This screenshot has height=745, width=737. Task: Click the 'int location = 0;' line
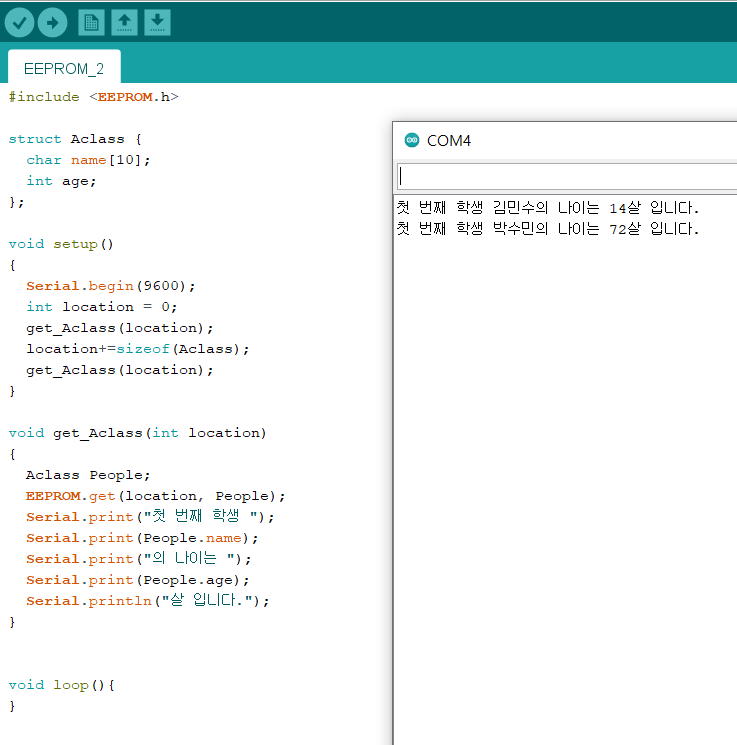pyautogui.click(x=102, y=307)
